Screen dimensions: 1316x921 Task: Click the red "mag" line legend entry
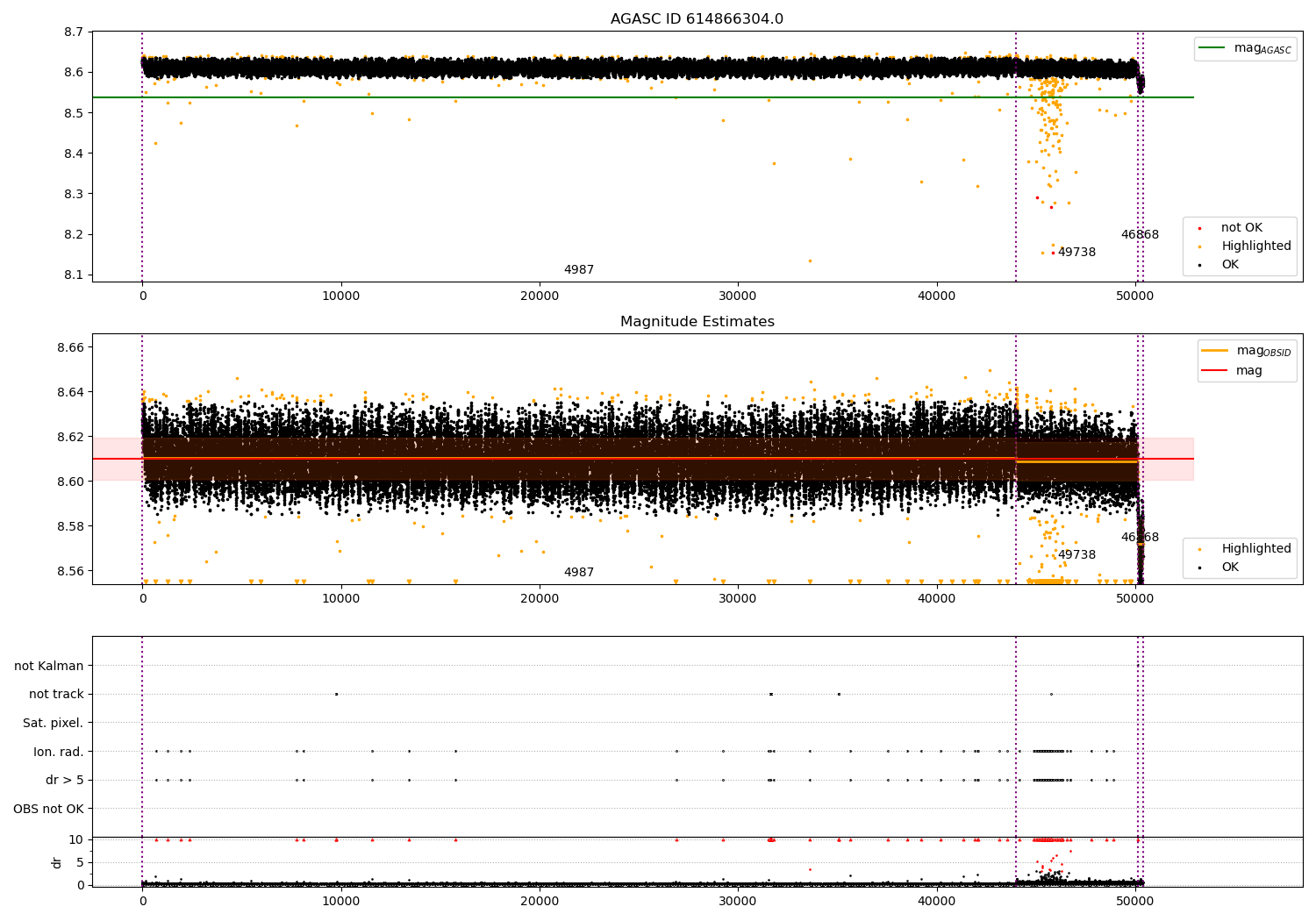(x=1232, y=371)
